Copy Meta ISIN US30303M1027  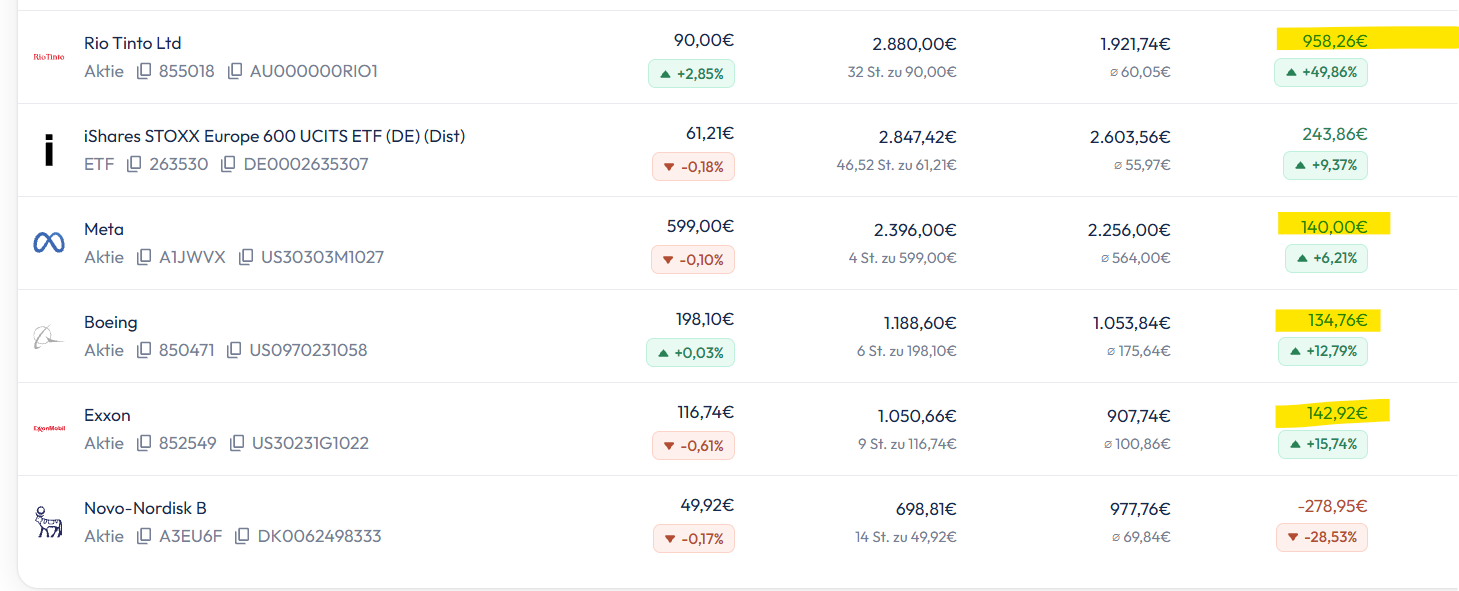(246, 258)
